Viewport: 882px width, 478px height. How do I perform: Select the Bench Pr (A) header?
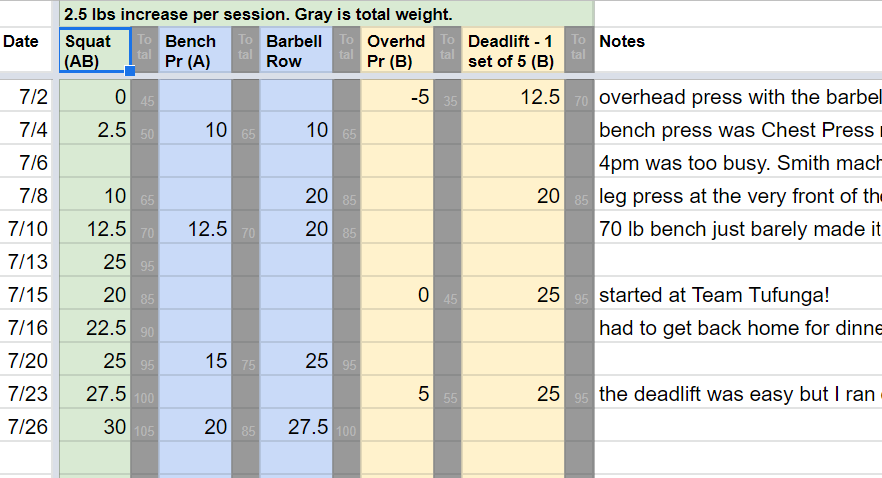(195, 50)
